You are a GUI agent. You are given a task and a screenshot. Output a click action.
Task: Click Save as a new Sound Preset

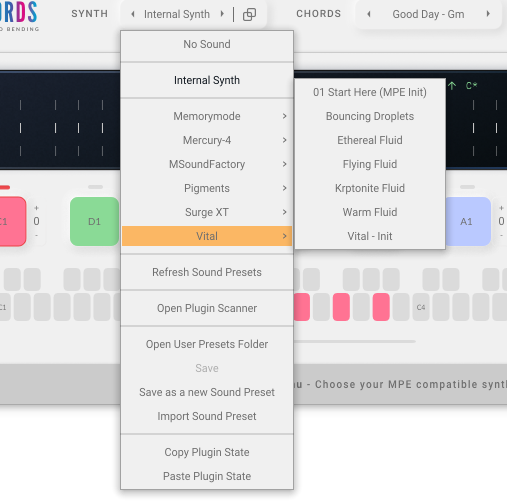[x=207, y=392]
